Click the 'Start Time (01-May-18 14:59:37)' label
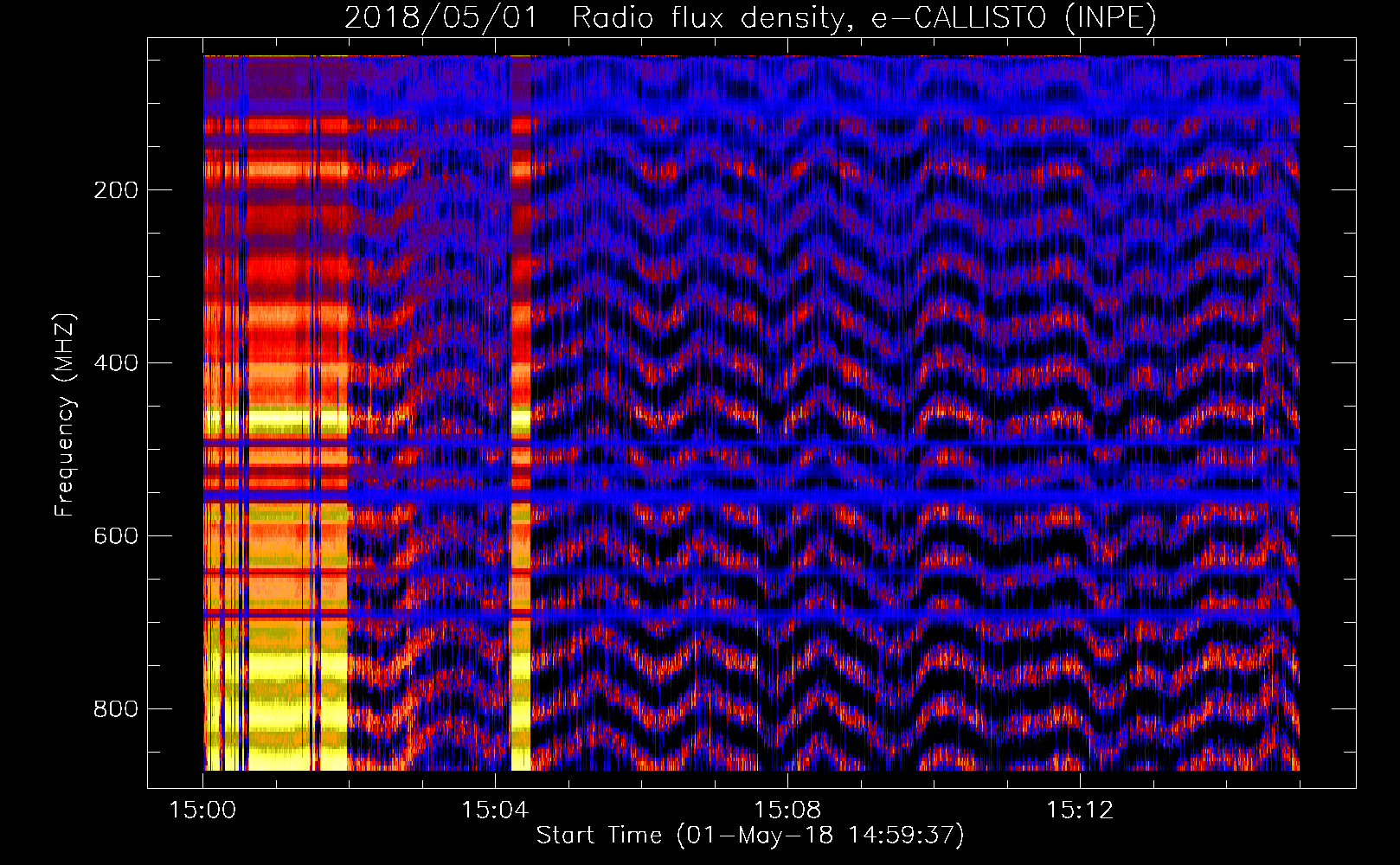This screenshot has width=1400, height=865. pyautogui.click(x=750, y=836)
